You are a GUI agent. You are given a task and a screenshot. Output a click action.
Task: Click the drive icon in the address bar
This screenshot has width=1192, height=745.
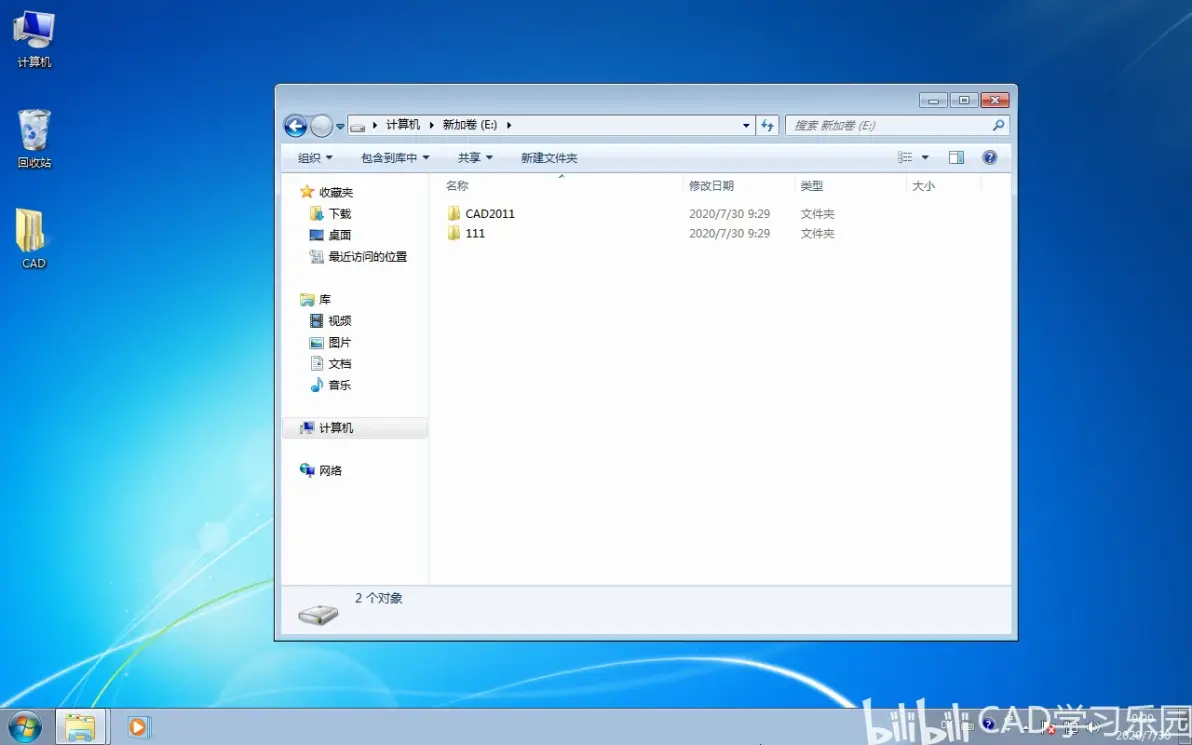click(358, 125)
